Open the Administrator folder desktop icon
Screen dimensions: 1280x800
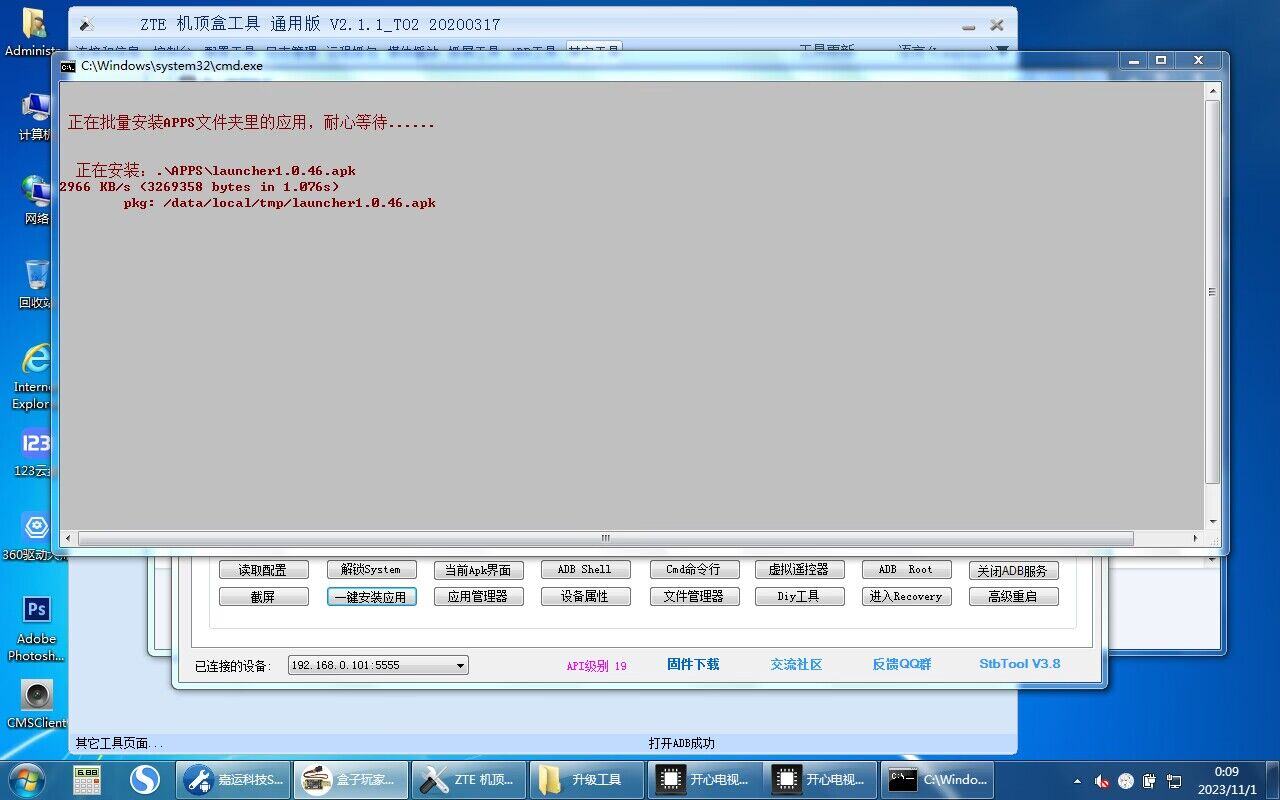[x=33, y=32]
